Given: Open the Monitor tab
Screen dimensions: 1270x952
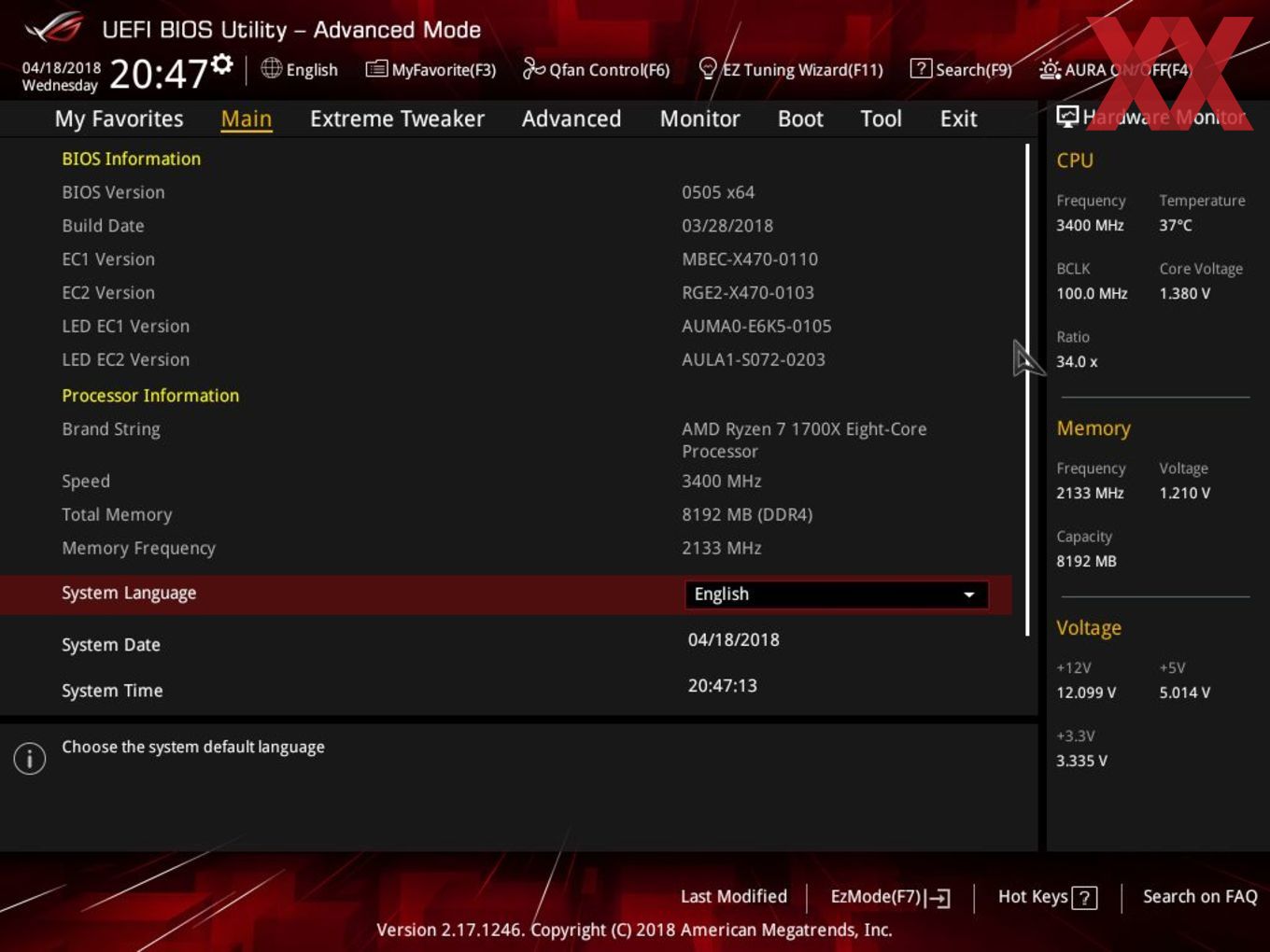Looking at the screenshot, I should [x=699, y=119].
